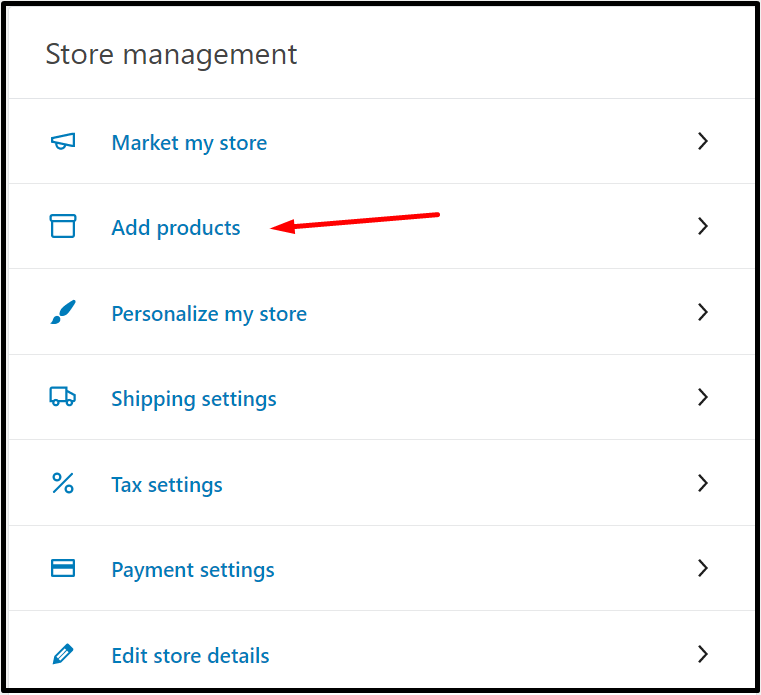Click the Store management heading

tap(171, 54)
